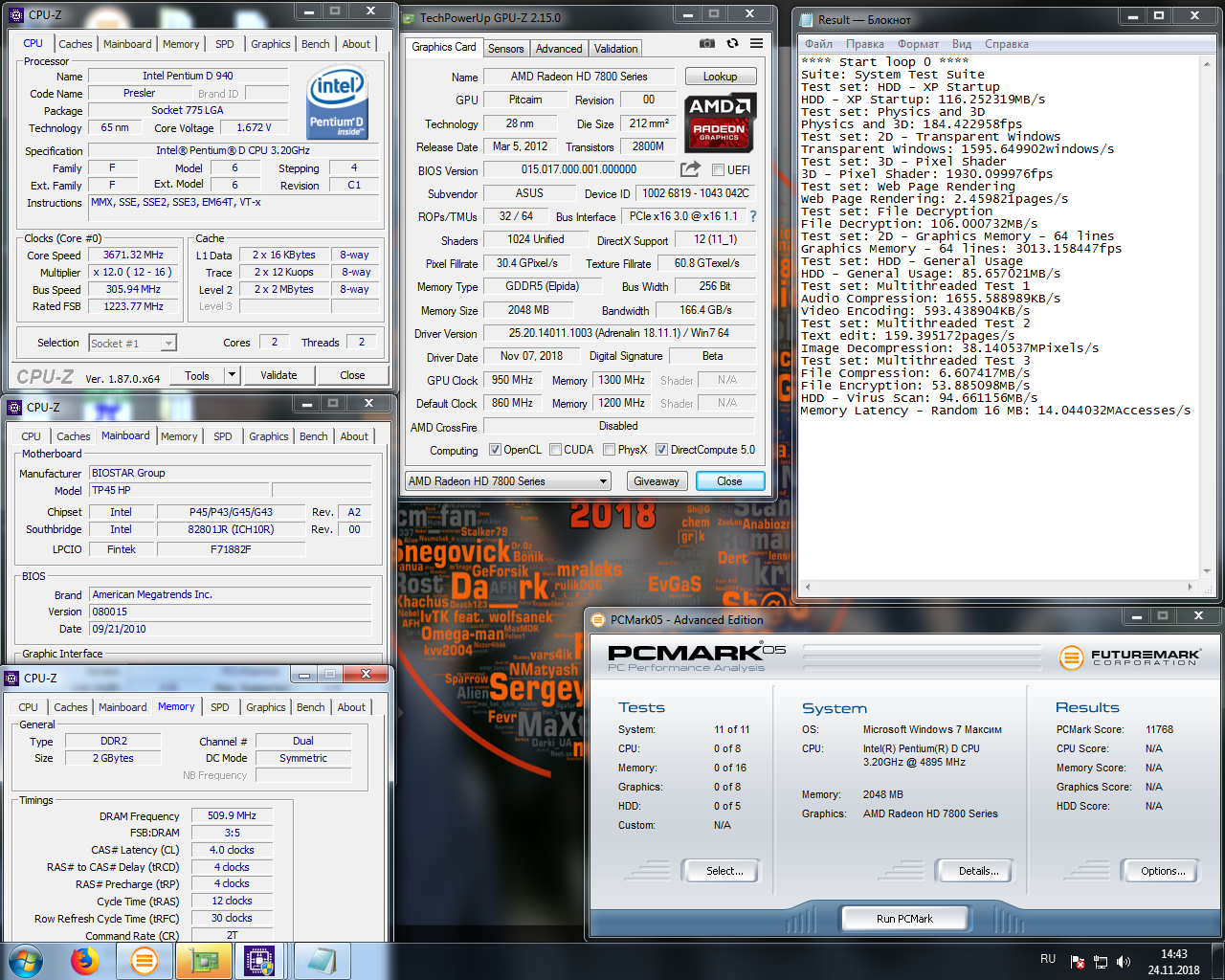Screen dimensions: 1225x980
Task: Click the RU language indicator in taskbar
Action: pyautogui.click(x=1048, y=959)
